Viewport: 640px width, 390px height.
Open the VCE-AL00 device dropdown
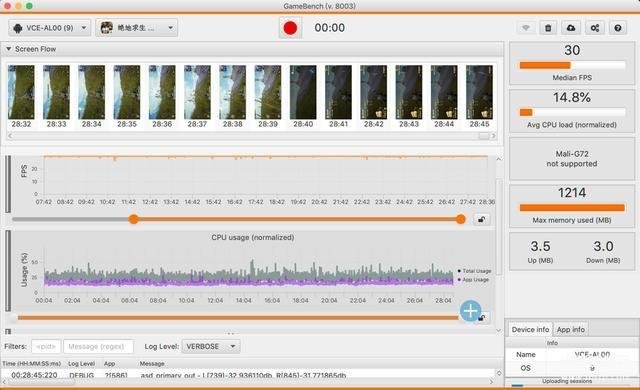pyautogui.click(x=49, y=28)
